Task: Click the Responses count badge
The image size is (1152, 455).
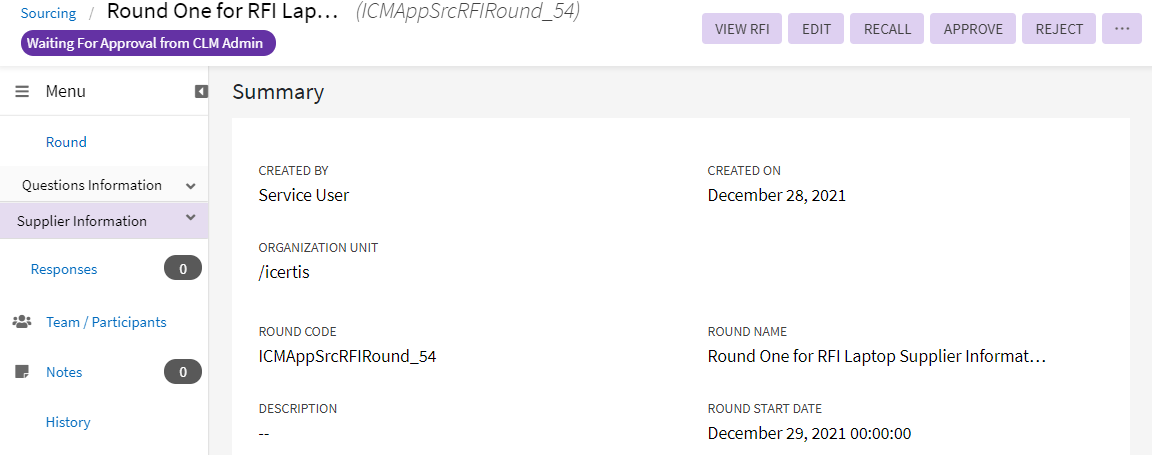Action: click(183, 268)
